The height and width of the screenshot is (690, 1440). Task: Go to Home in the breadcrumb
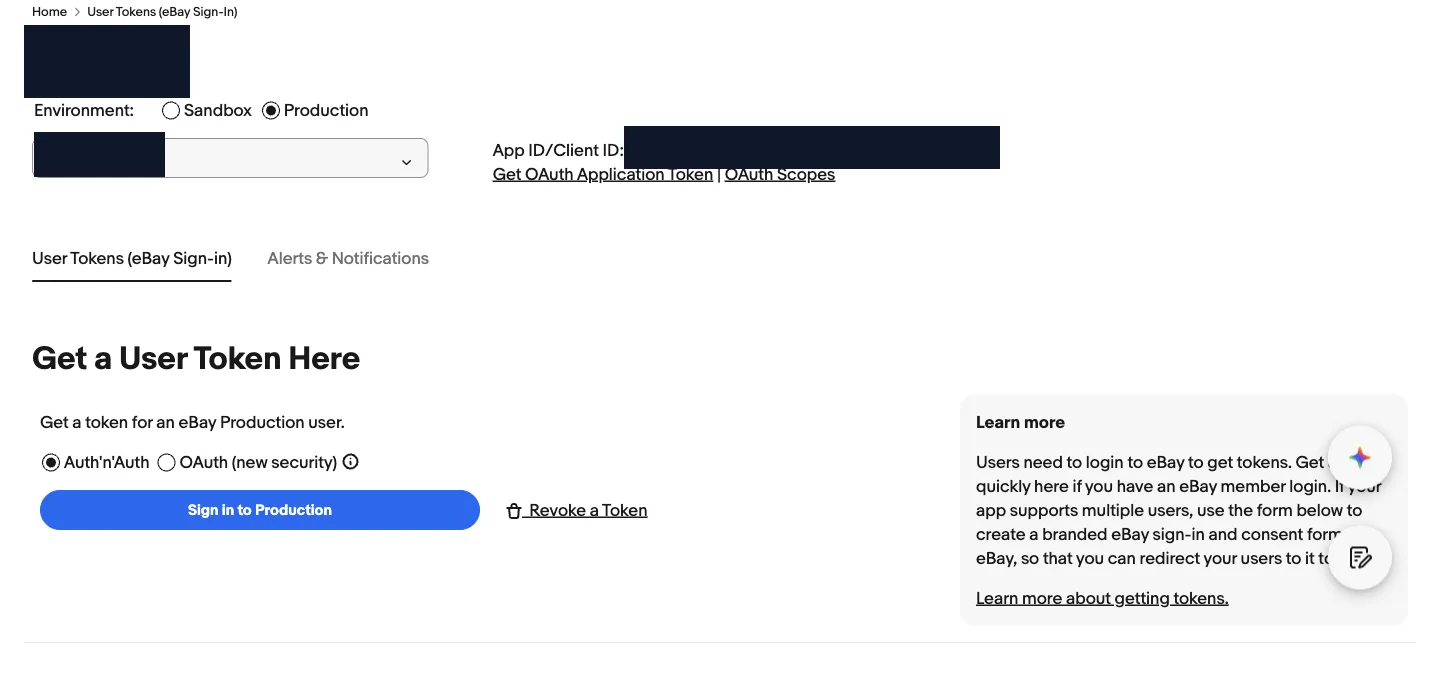click(x=49, y=12)
